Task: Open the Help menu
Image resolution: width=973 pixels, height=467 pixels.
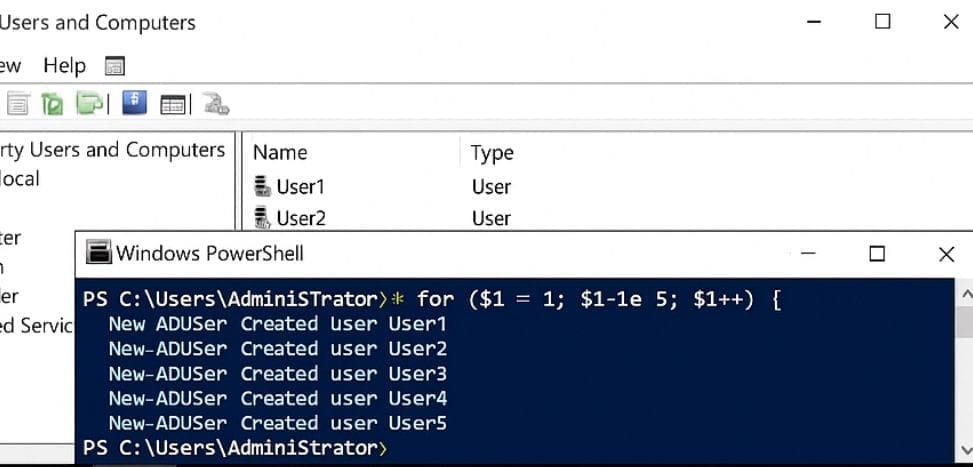Action: click(x=64, y=66)
